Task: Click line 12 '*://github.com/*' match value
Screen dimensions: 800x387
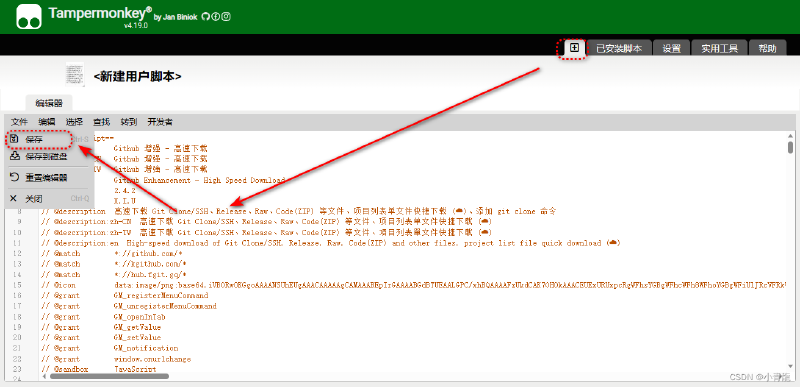Action: point(148,253)
